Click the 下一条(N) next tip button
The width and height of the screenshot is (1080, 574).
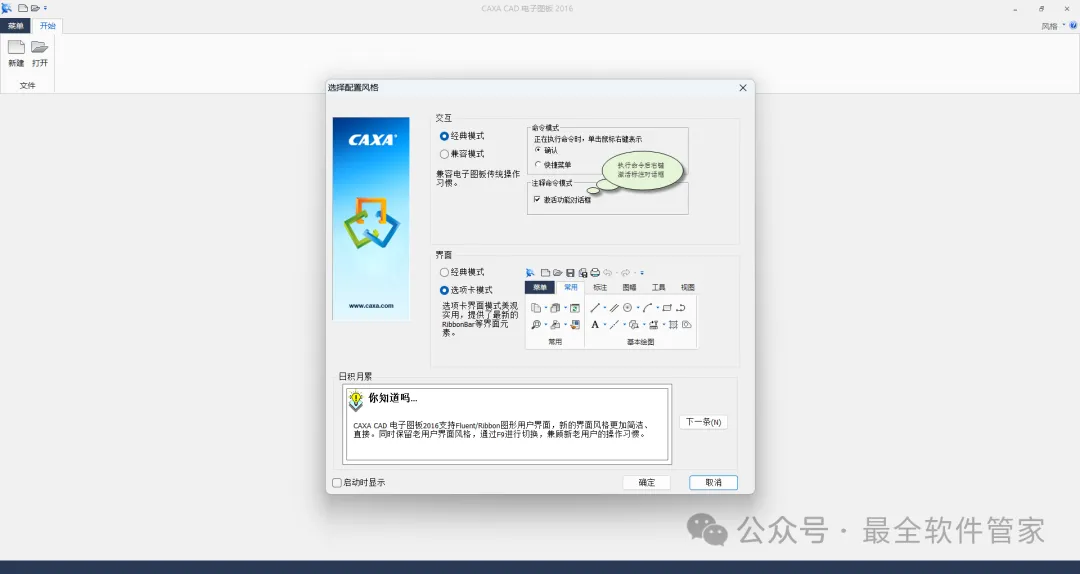point(703,422)
